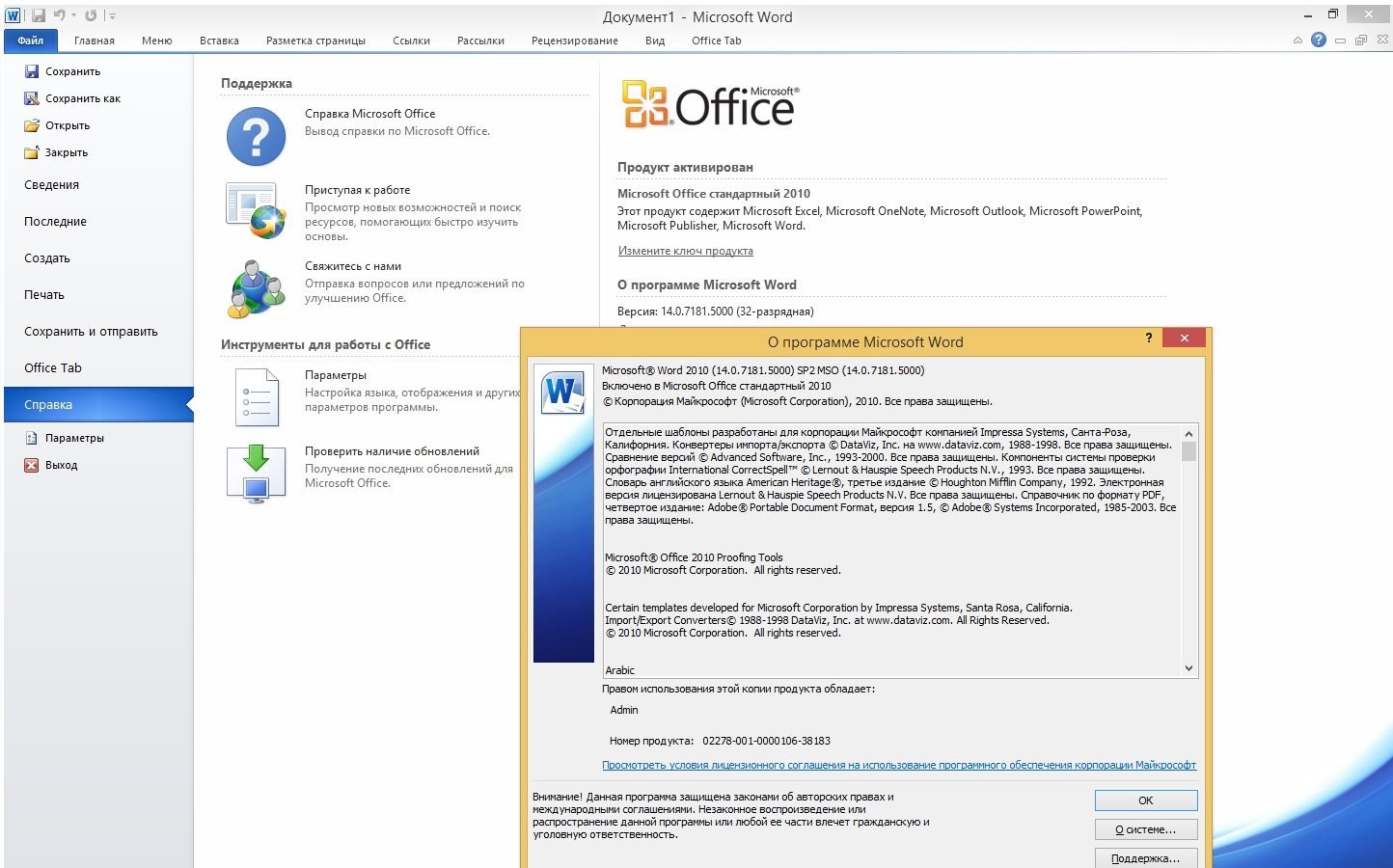The height and width of the screenshot is (868, 1393).
Task: Open Customize Quick Access Toolbar dropdown
Action: tap(112, 16)
